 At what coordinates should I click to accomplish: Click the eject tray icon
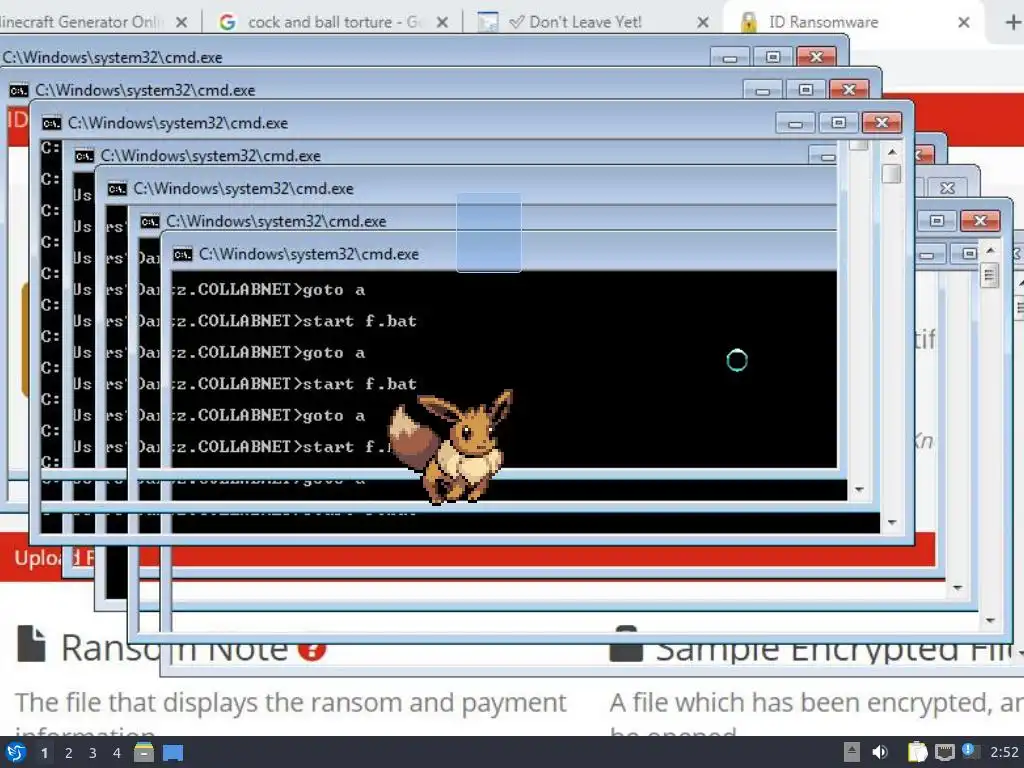[852, 752]
